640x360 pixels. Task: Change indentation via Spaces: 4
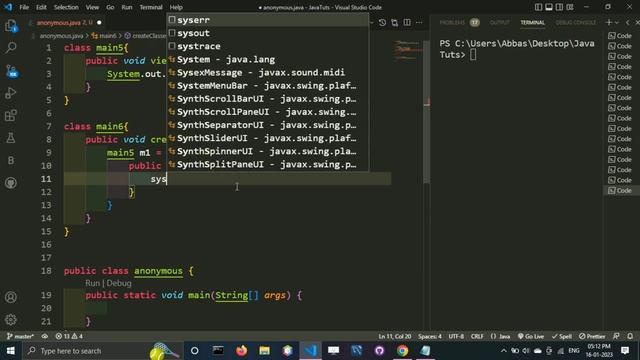[x=429, y=336]
